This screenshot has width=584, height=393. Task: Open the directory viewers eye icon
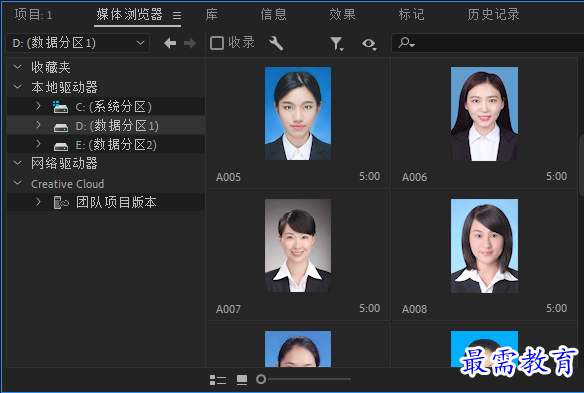(x=369, y=44)
